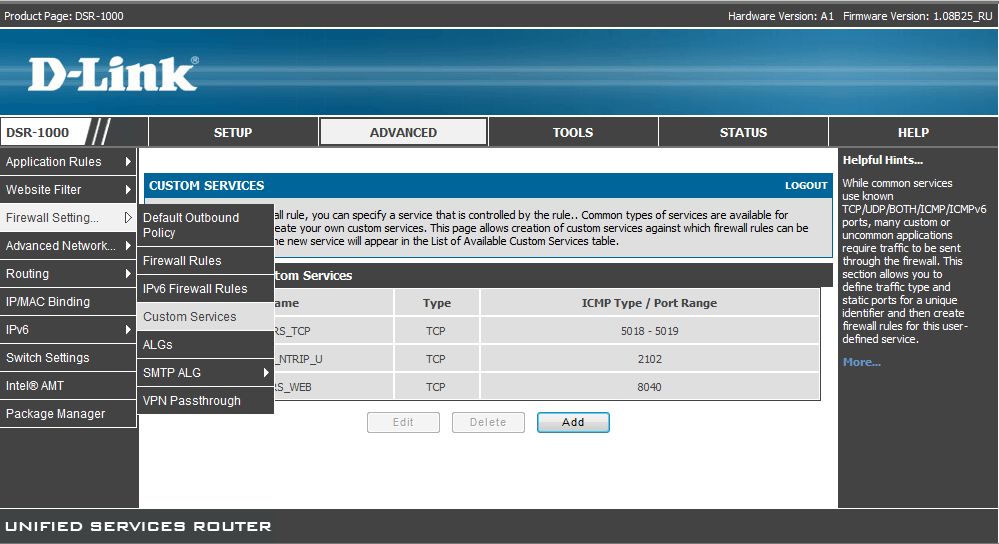Click the D-Link logo

[x=113, y=74]
